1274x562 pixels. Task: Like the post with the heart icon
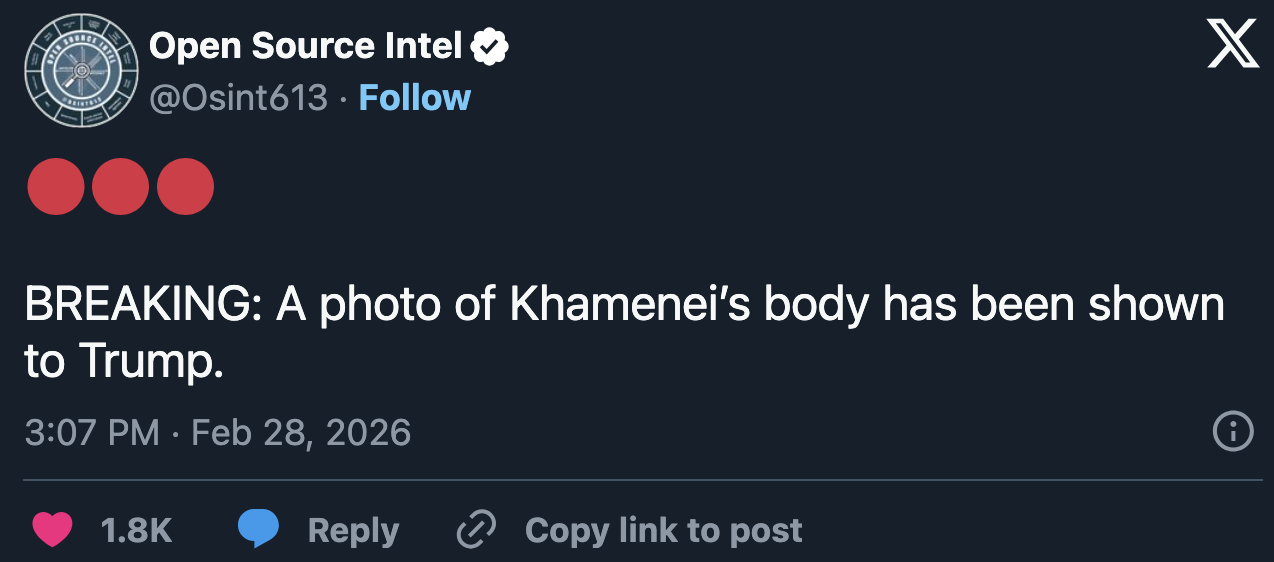point(52,530)
